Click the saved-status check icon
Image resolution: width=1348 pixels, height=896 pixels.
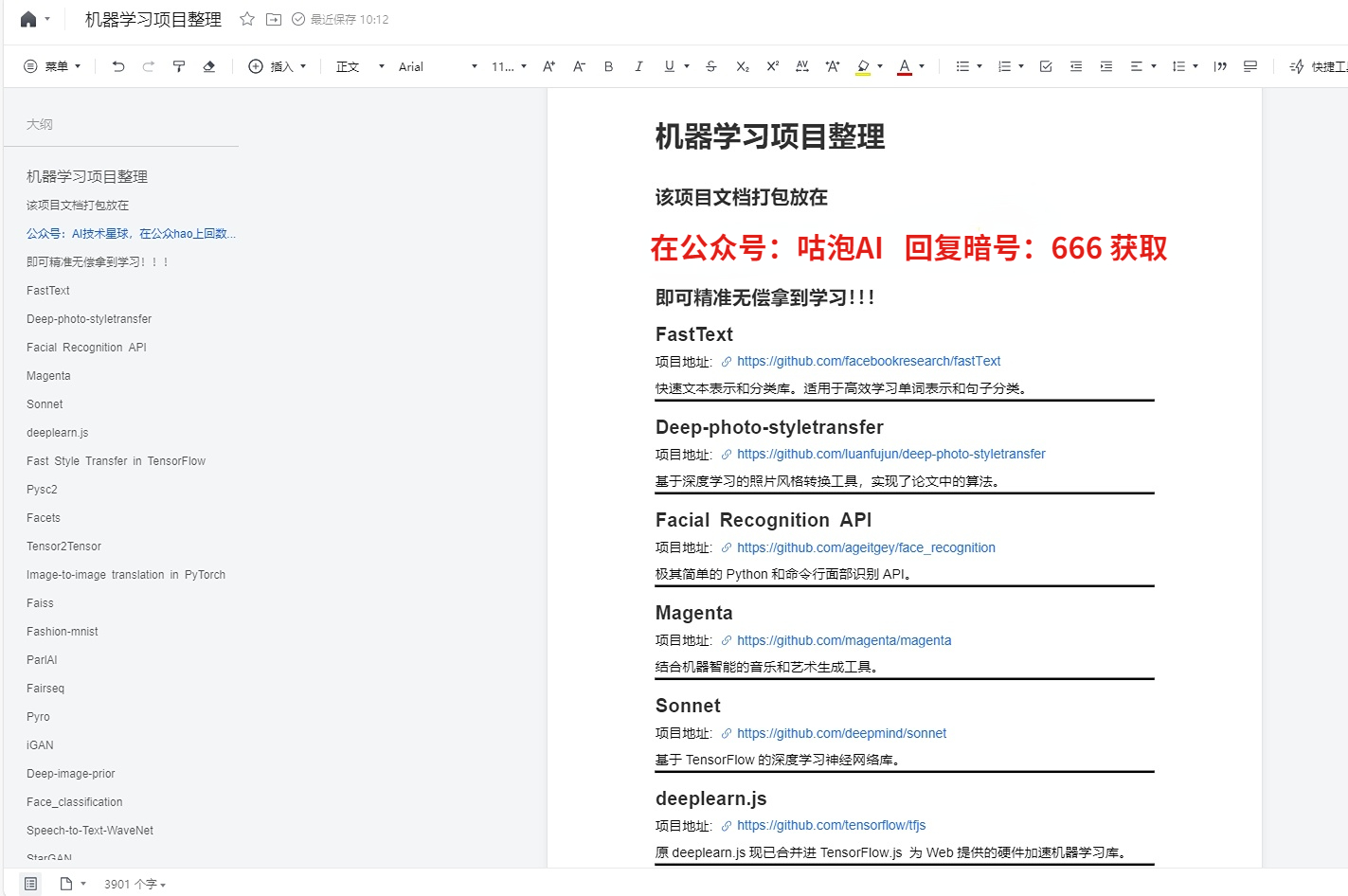tap(298, 19)
